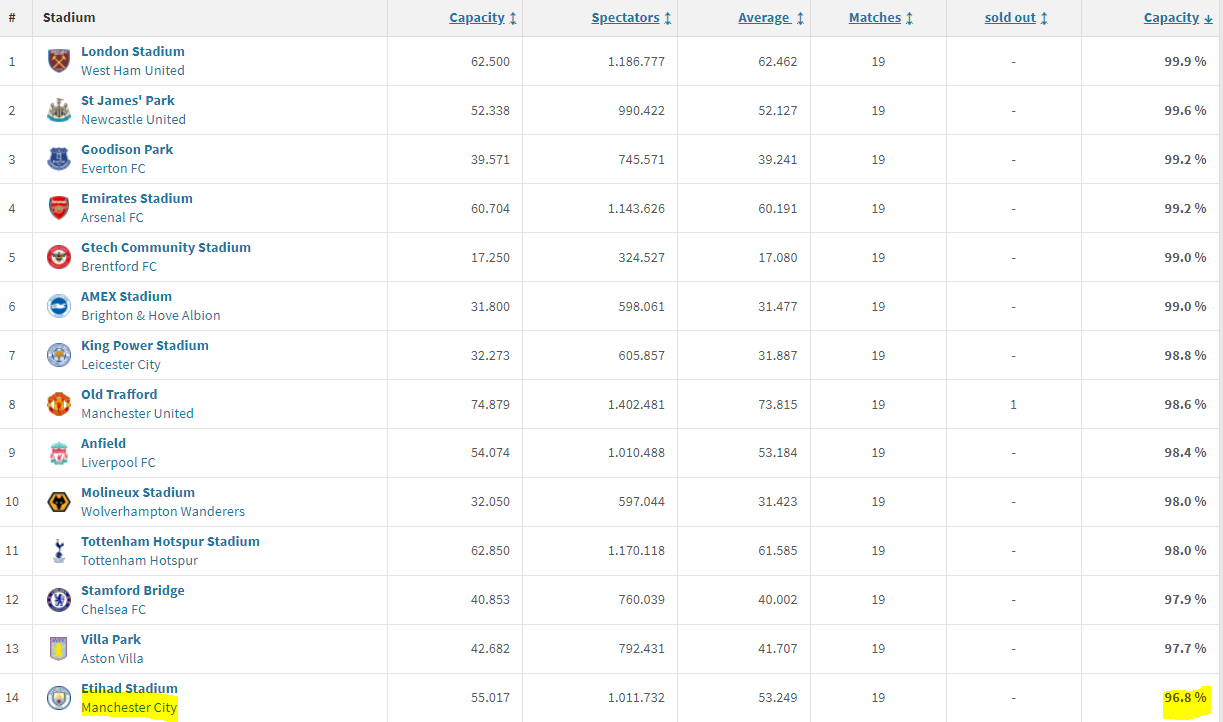This screenshot has width=1223, height=722.
Task: Click the 97.7 % capacity value
Action: (x=1185, y=650)
